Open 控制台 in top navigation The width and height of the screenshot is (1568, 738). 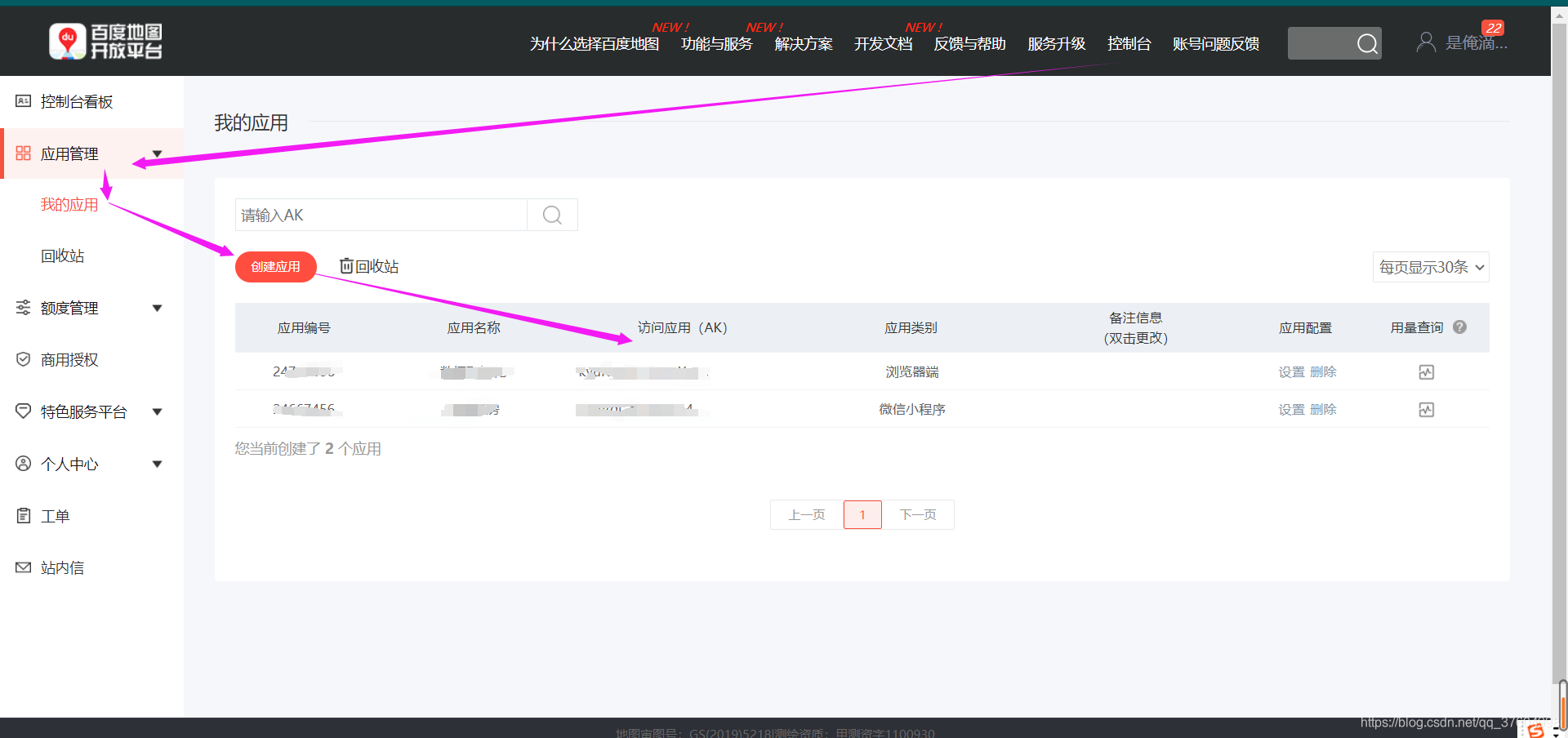[x=1129, y=43]
